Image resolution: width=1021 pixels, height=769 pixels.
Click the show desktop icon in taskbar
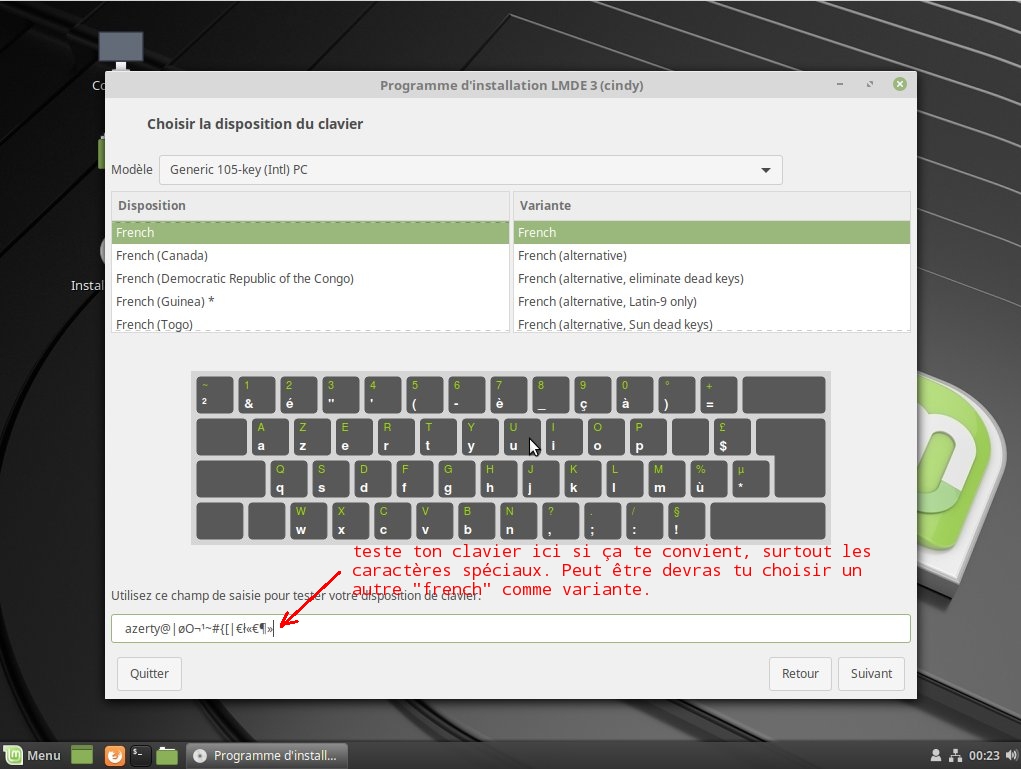tap(82, 755)
